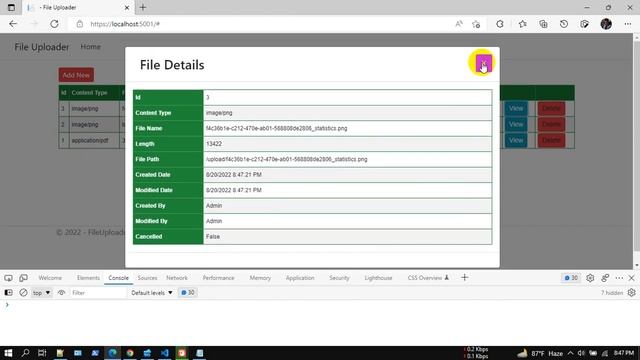Toggle DevTools inspect element picker

(x=8, y=278)
